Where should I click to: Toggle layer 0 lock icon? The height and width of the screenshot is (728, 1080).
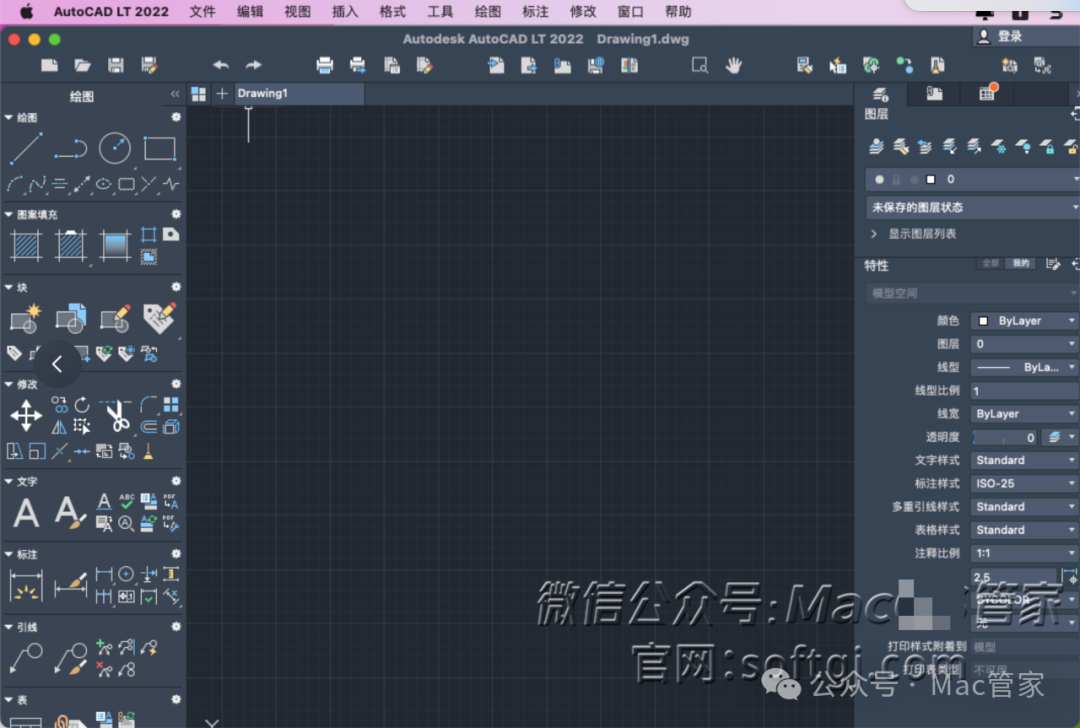click(x=896, y=180)
